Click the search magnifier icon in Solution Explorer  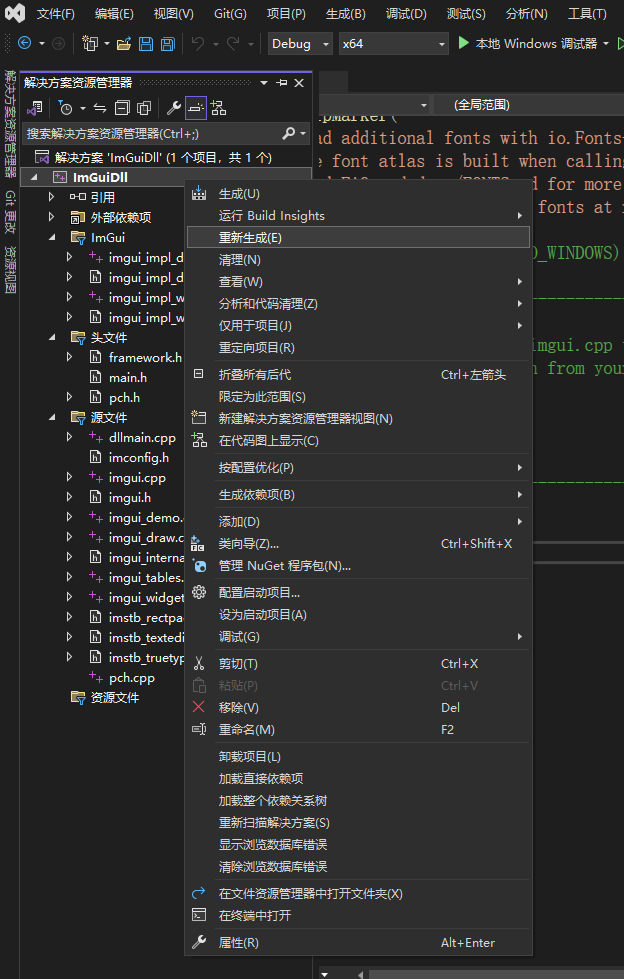[289, 133]
